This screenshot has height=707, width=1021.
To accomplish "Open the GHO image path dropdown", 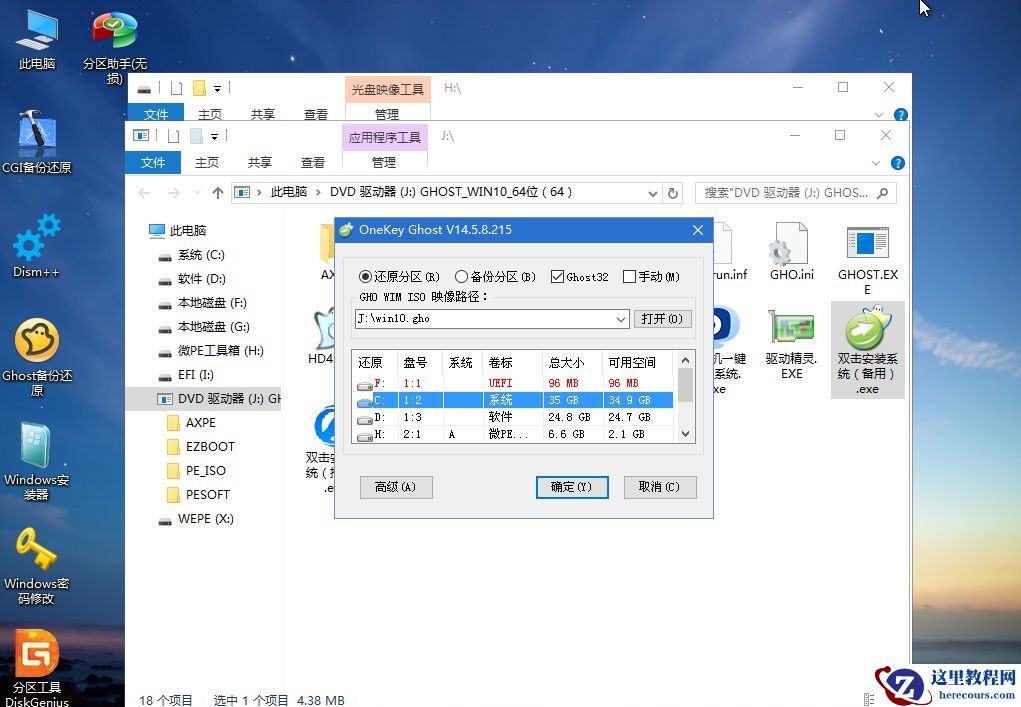I will (x=621, y=319).
